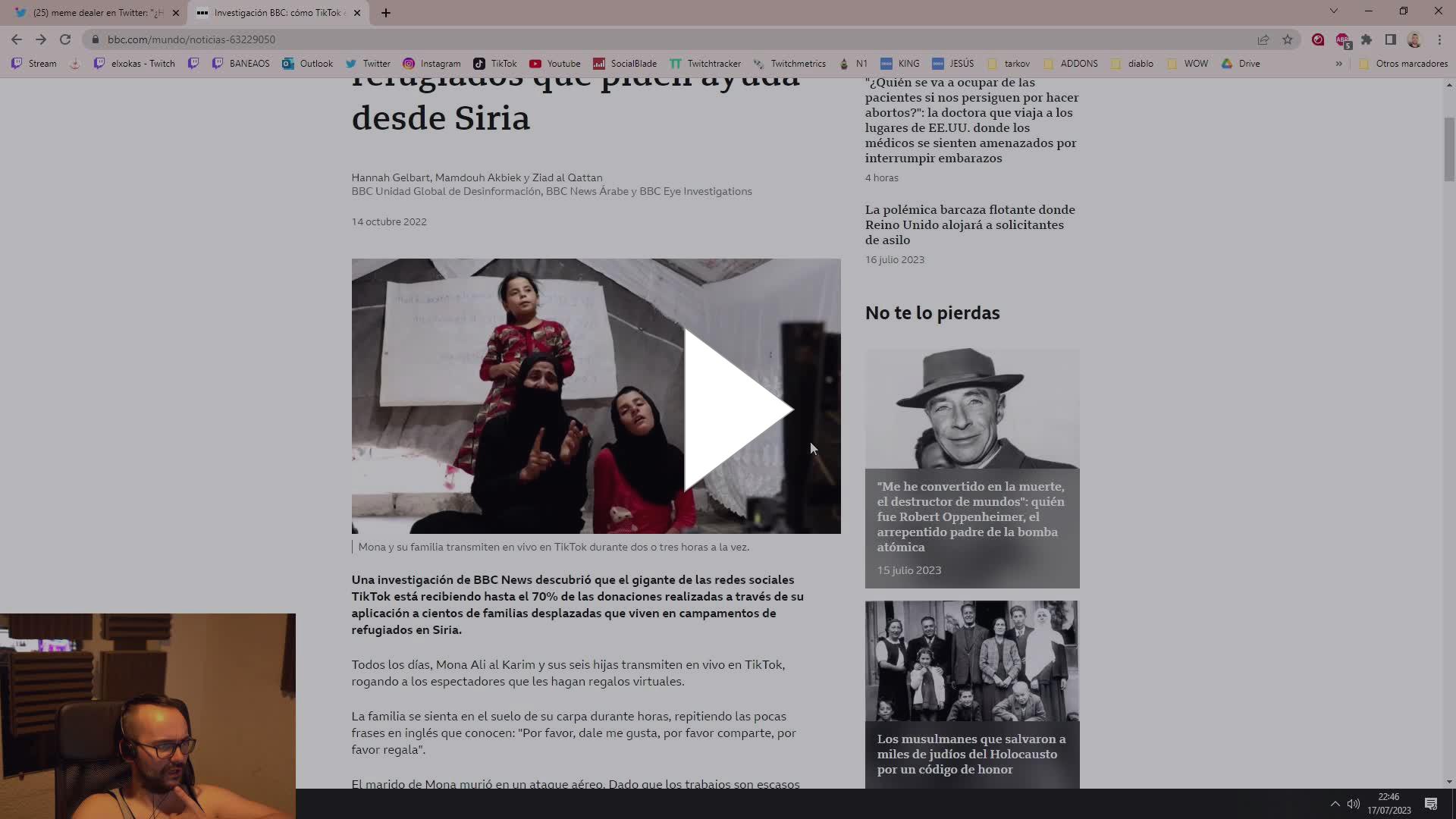Screen dimensions: 1456x819
Task: Toggle the browser side panel icon
Action: (1391, 39)
